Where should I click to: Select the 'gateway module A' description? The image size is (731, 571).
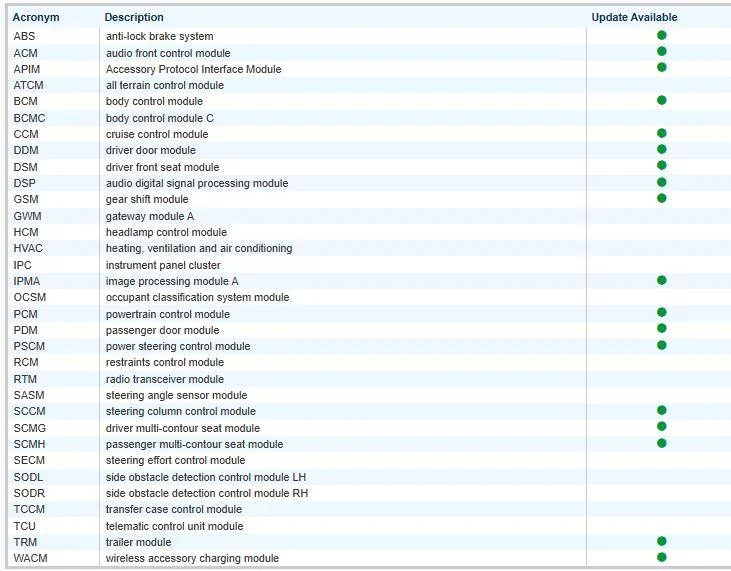[150, 216]
